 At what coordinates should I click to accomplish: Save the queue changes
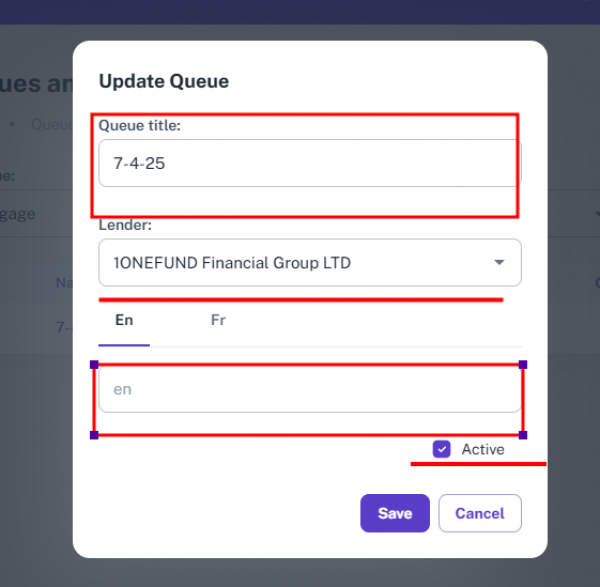point(395,513)
